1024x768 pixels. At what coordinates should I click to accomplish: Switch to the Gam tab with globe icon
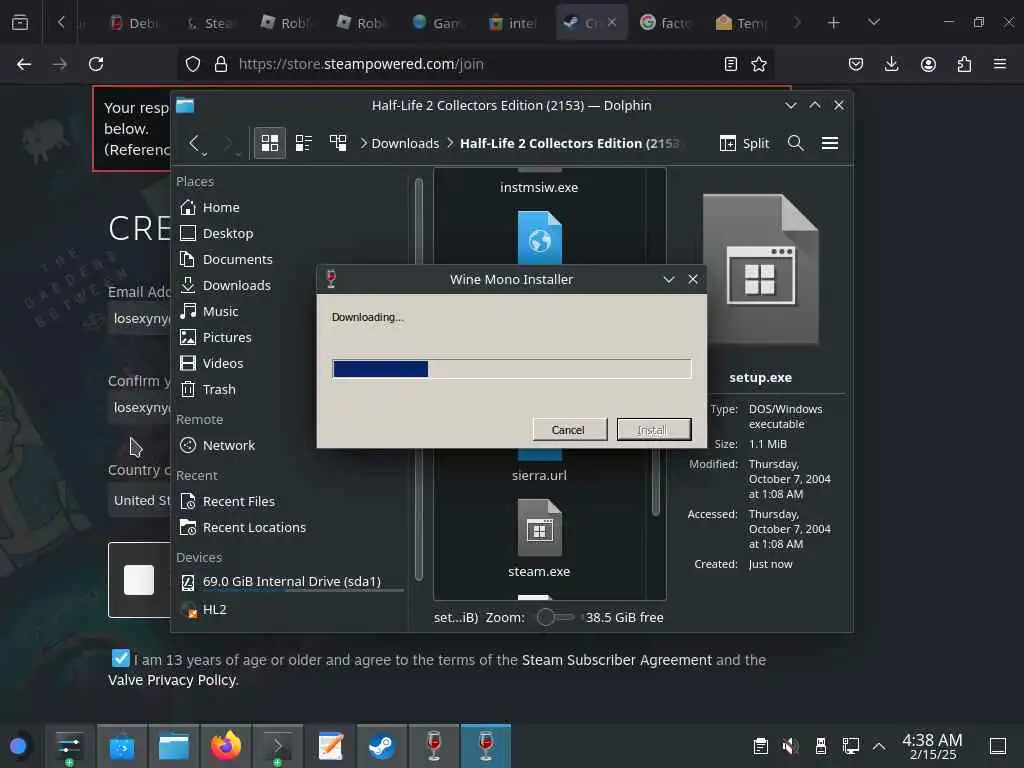(x=438, y=23)
